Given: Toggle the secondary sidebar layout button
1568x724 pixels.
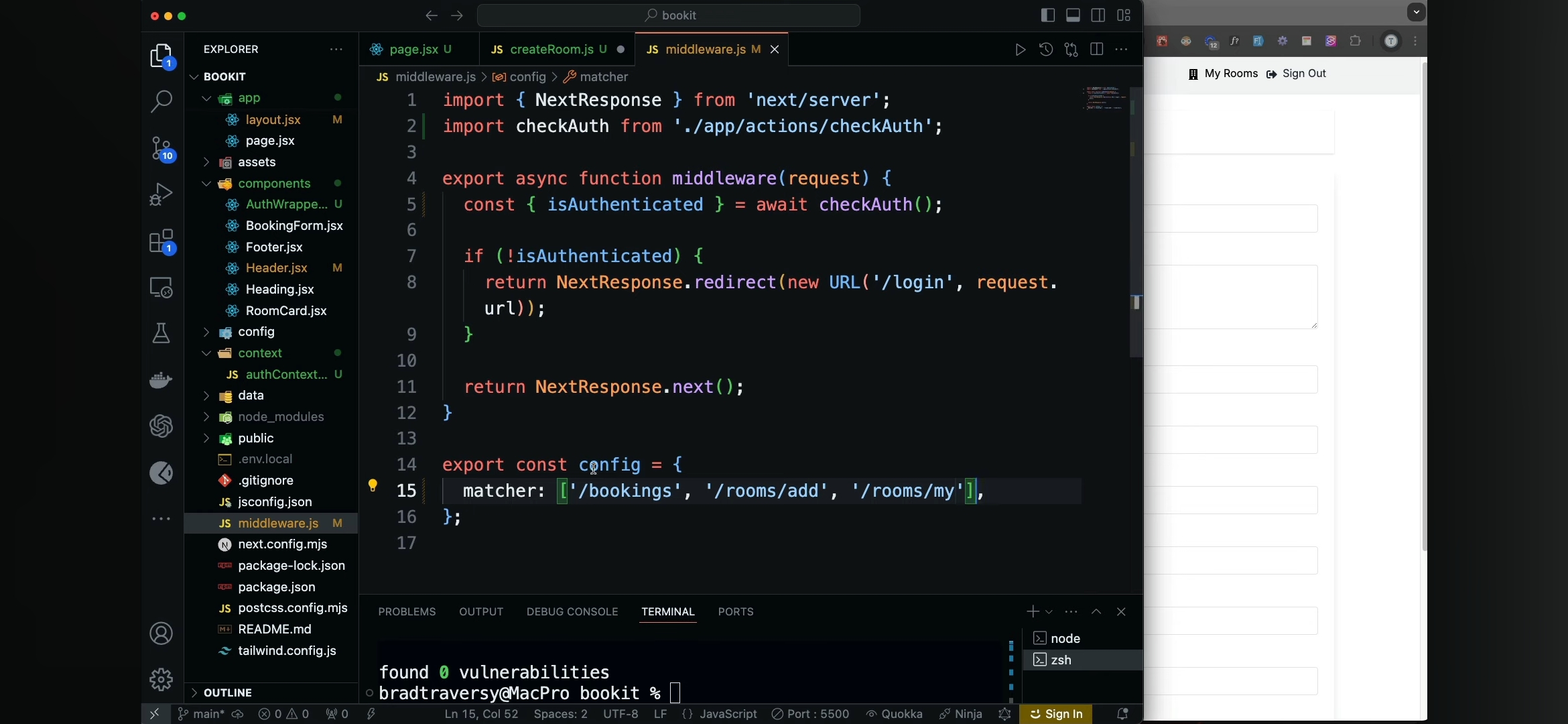Looking at the screenshot, I should 1098,15.
